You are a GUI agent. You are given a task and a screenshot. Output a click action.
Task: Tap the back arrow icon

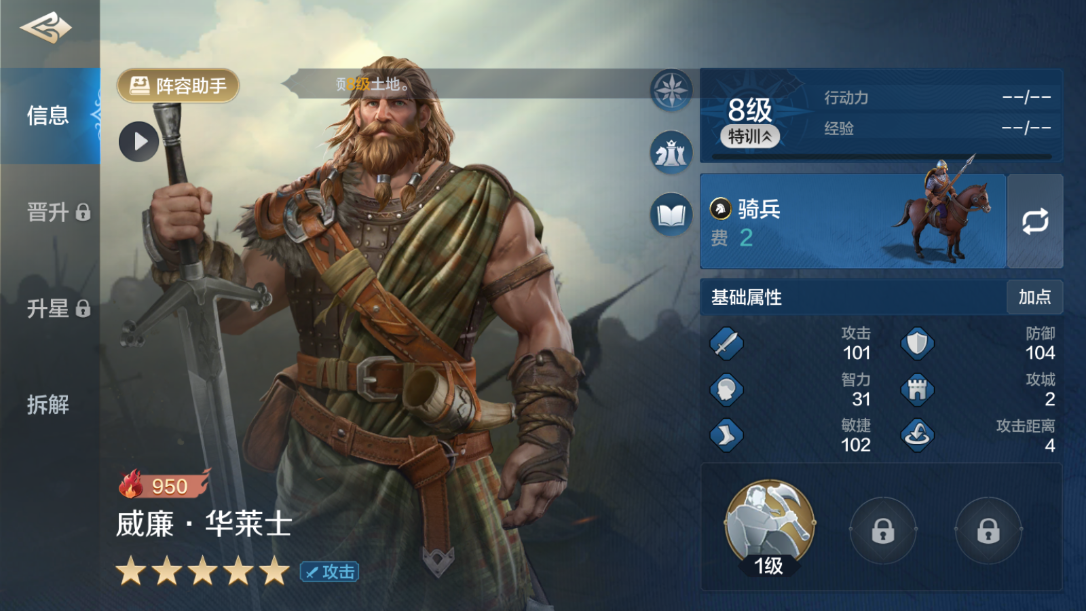pyautogui.click(x=46, y=28)
